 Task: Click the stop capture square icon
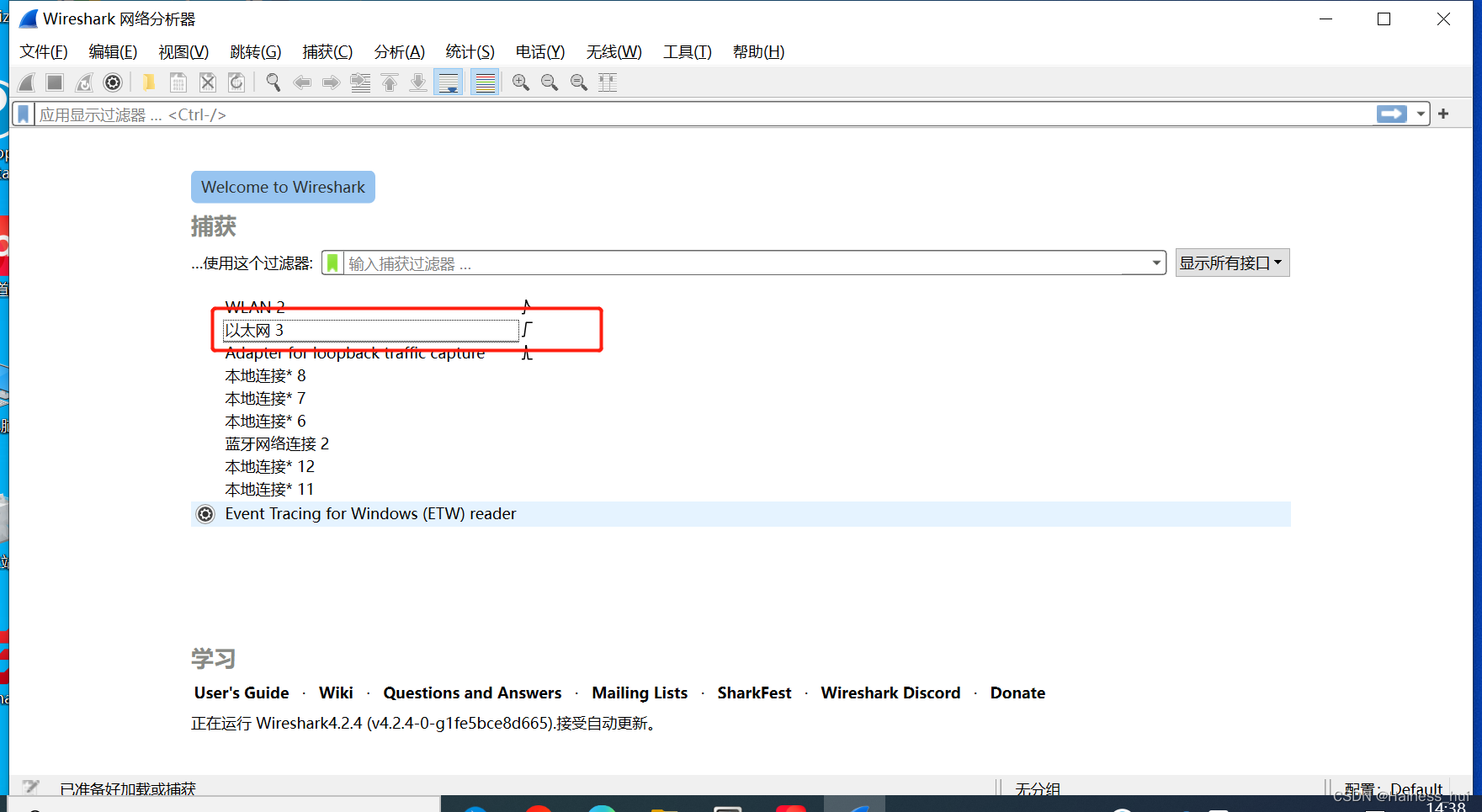(55, 82)
